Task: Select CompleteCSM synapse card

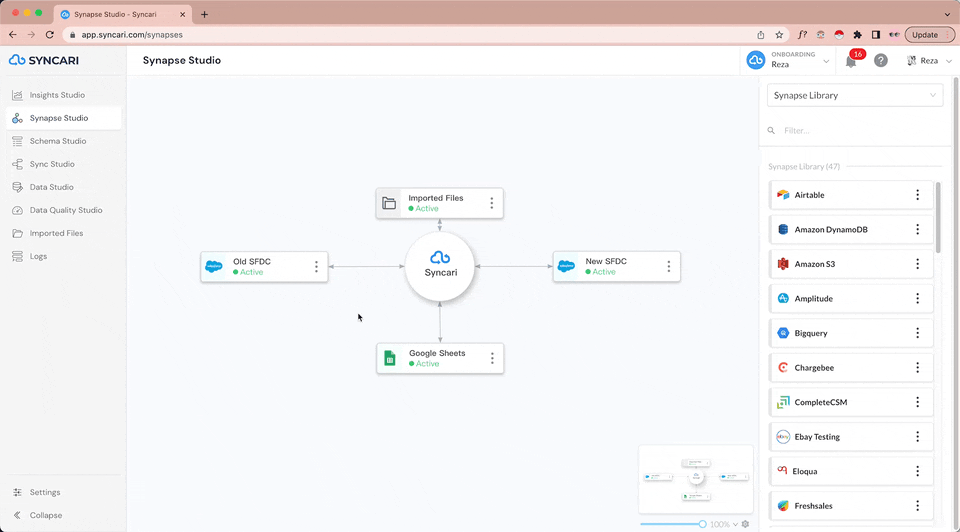Action: [851, 402]
